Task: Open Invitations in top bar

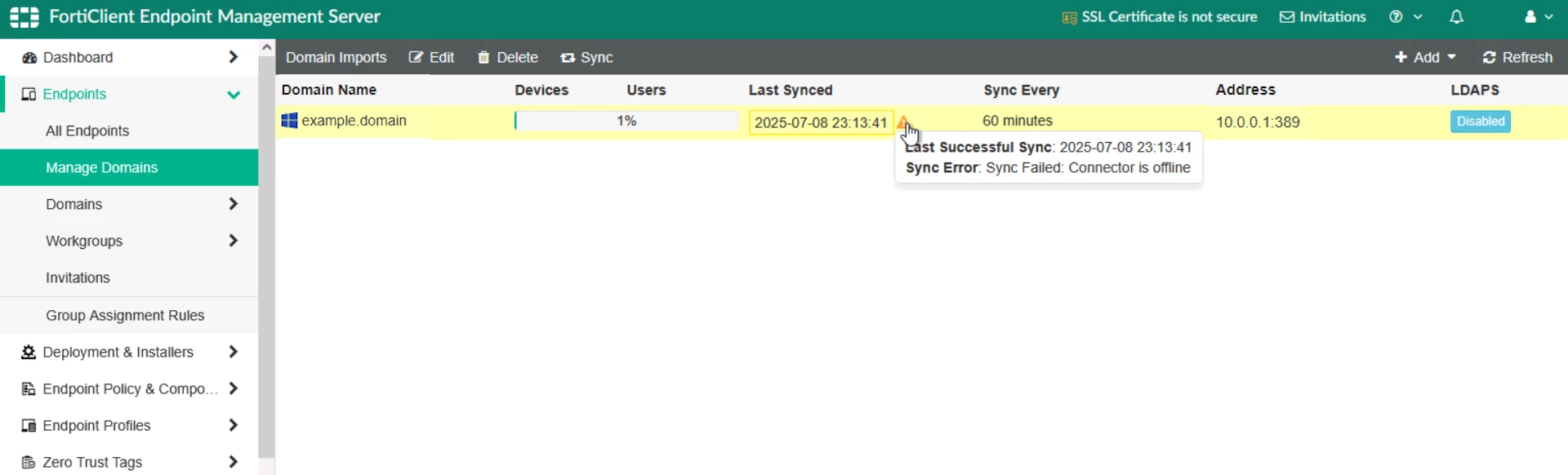Action: [x=1322, y=17]
